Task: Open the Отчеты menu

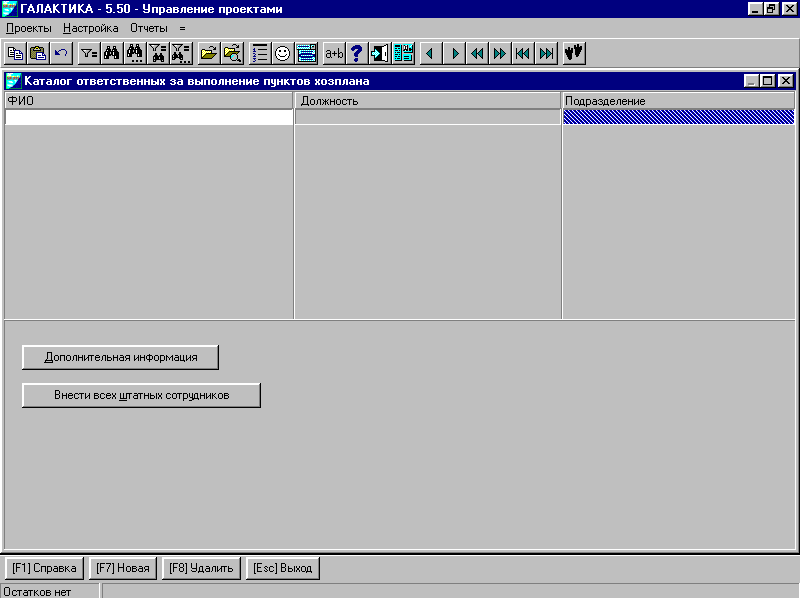Action: [x=148, y=28]
